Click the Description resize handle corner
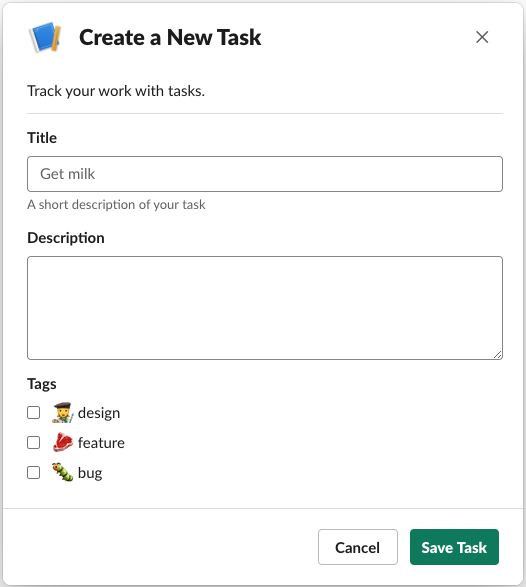Screen dimensions: 526x587 pyautogui.click(x=498, y=355)
